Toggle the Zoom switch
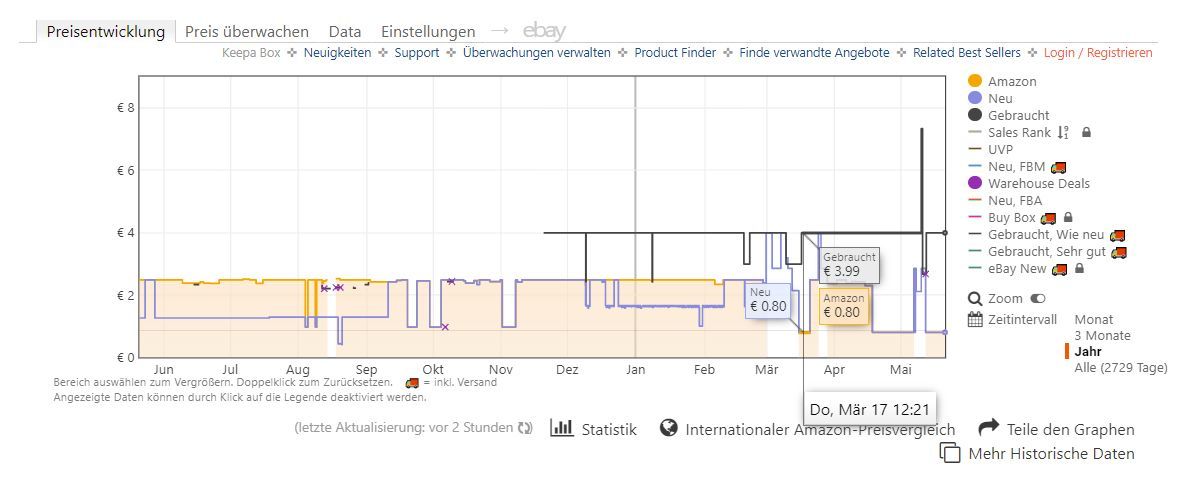1180x478 pixels. click(x=1038, y=299)
